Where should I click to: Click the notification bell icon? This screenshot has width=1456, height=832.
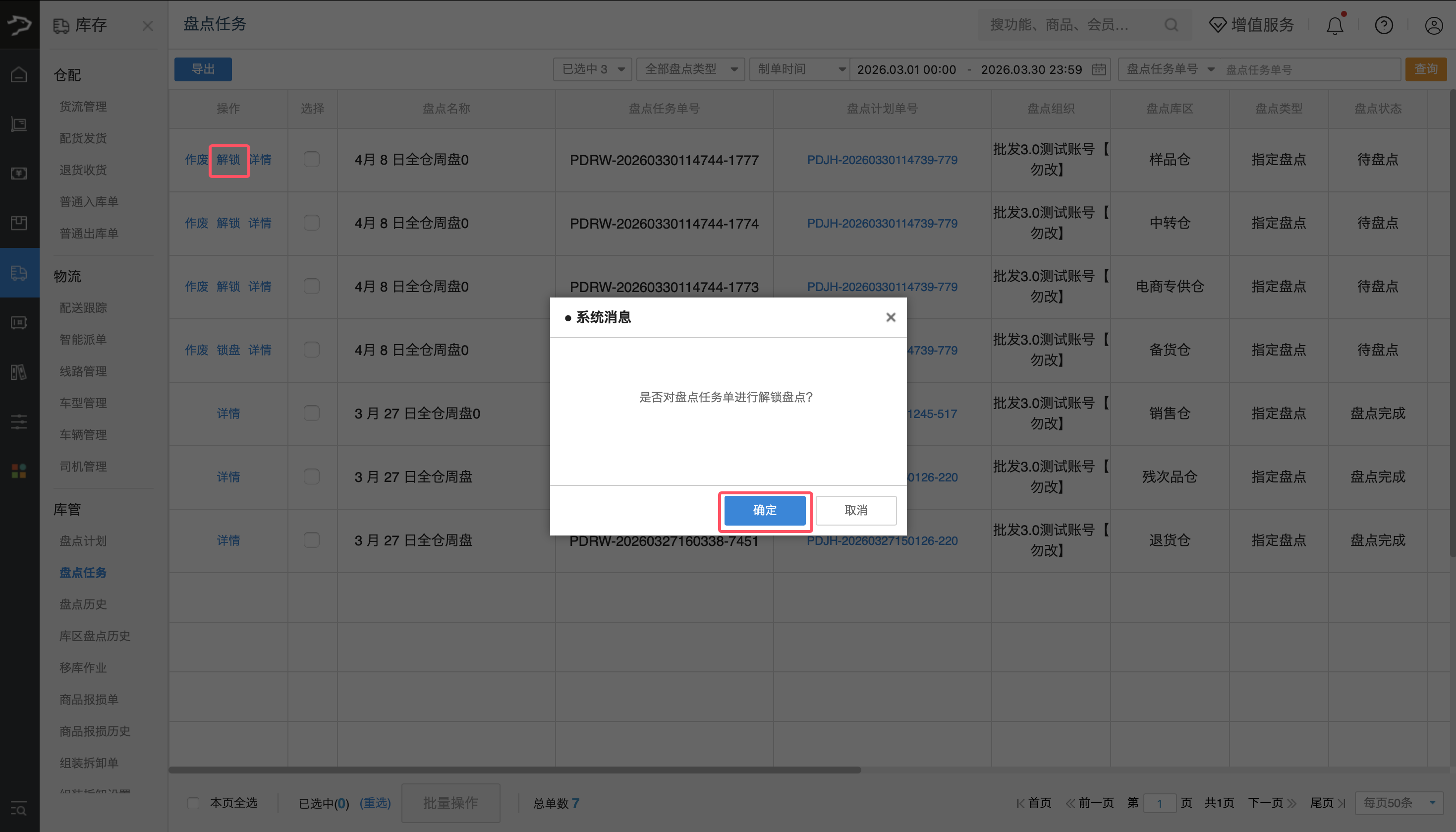click(x=1335, y=26)
